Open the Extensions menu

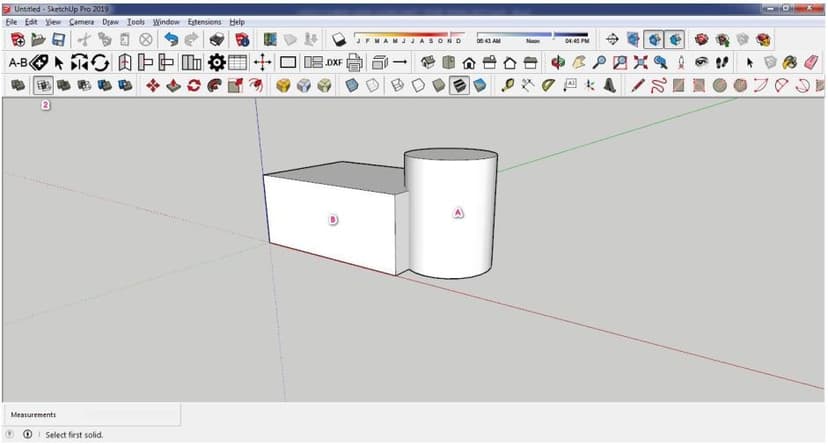[204, 22]
